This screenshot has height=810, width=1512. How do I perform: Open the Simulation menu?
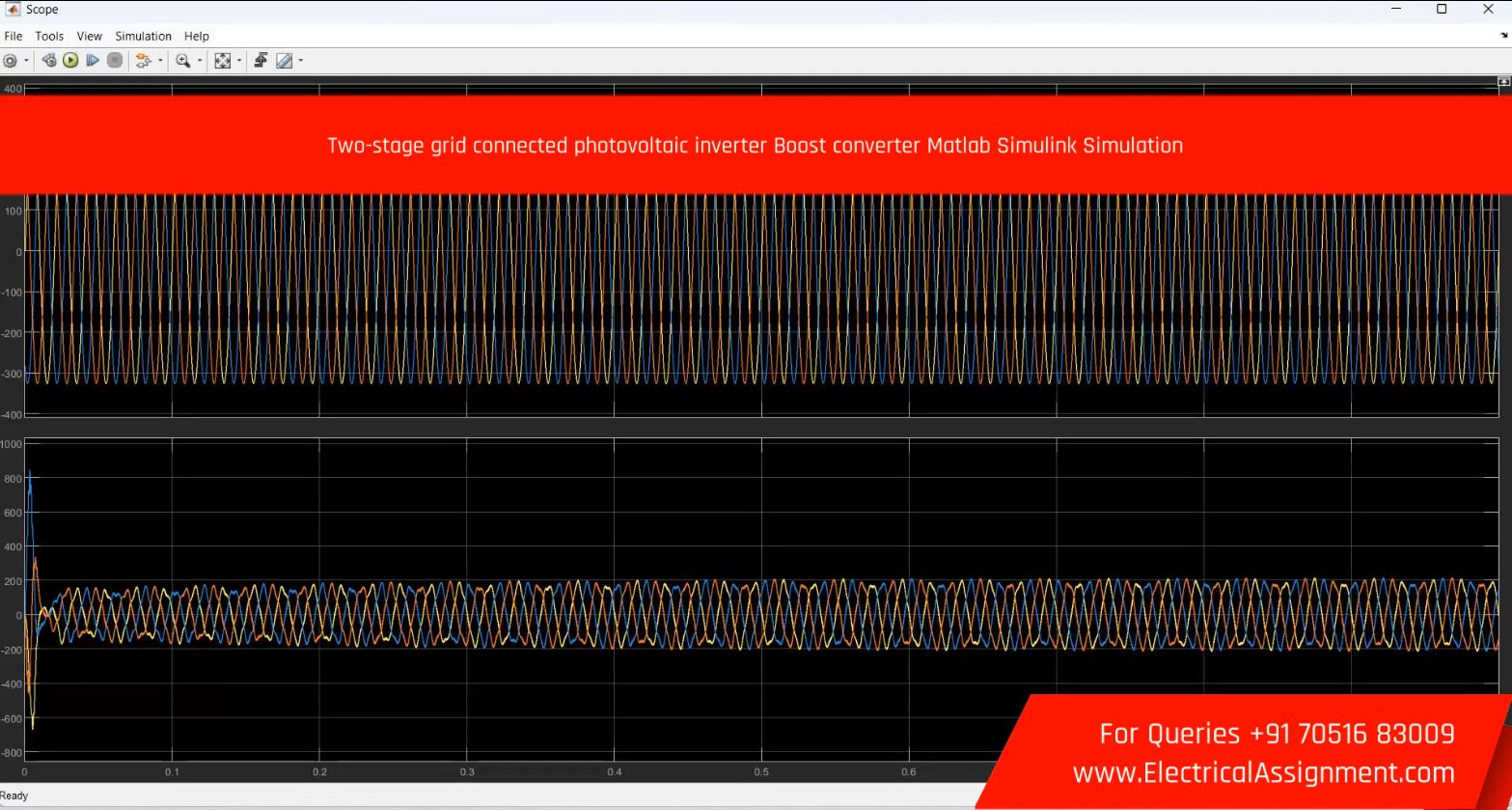143,36
